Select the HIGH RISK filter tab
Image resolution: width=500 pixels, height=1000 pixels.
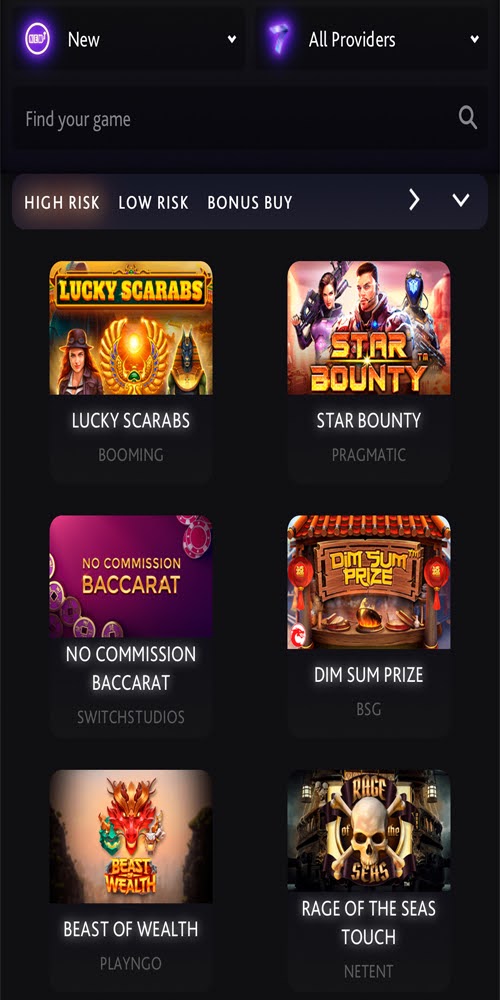pyautogui.click(x=62, y=203)
